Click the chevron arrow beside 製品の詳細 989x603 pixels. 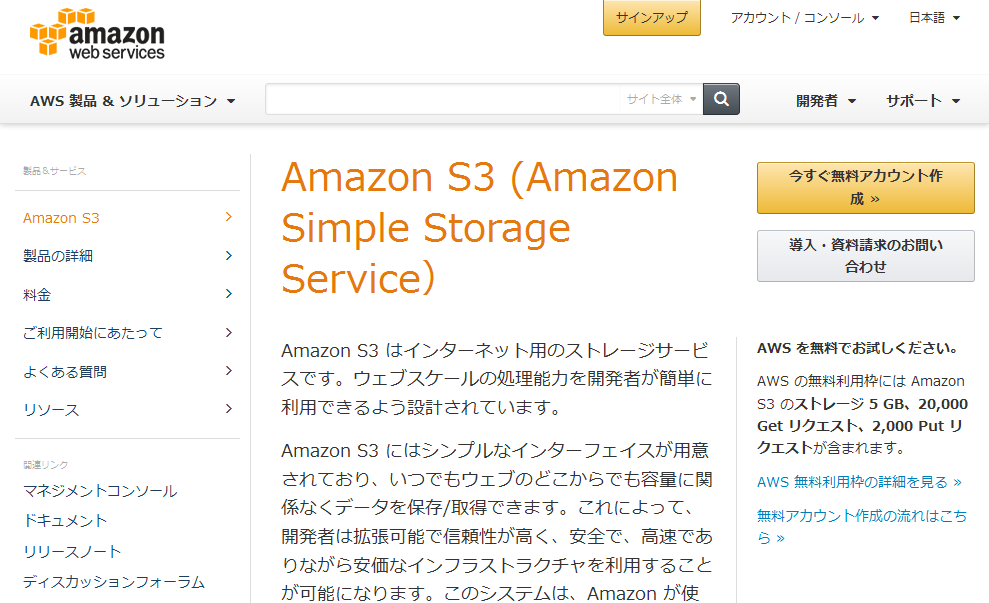point(229,255)
